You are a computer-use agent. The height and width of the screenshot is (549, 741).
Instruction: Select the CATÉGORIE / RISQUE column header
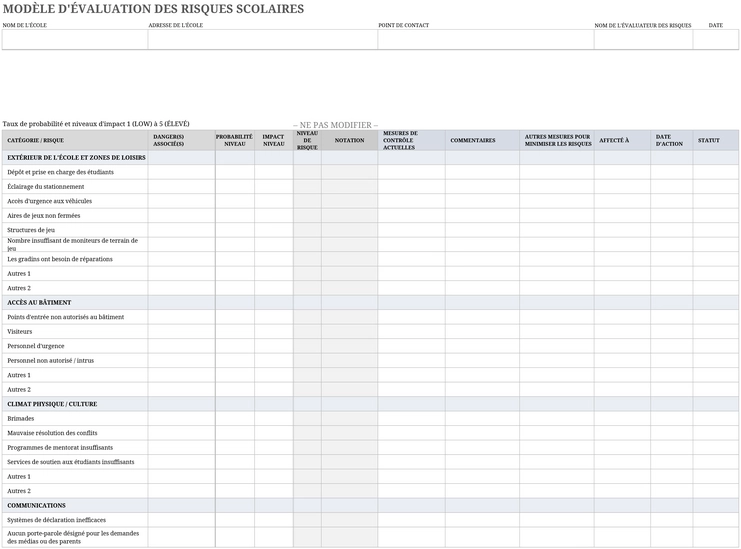pos(75,140)
